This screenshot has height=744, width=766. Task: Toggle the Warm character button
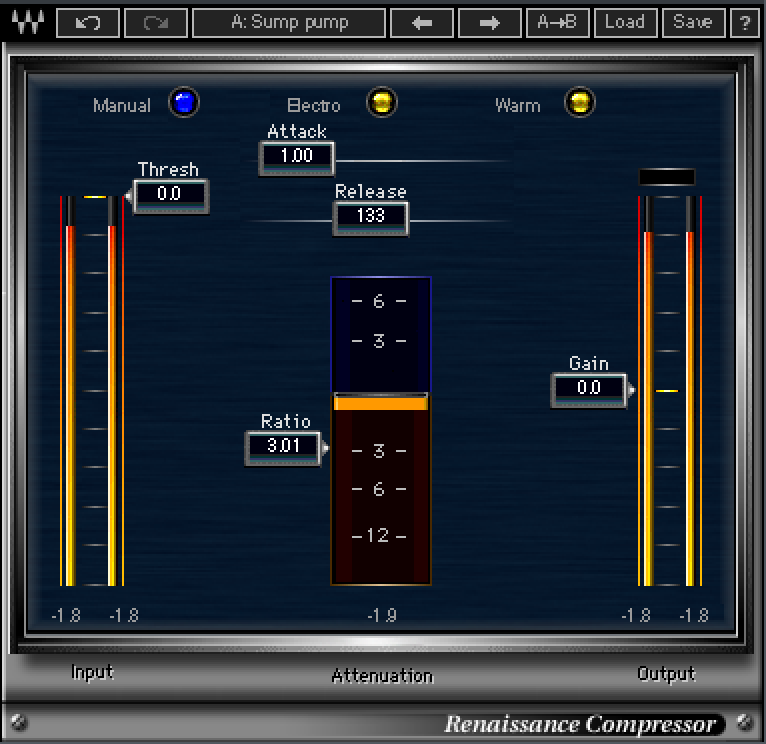tap(580, 103)
